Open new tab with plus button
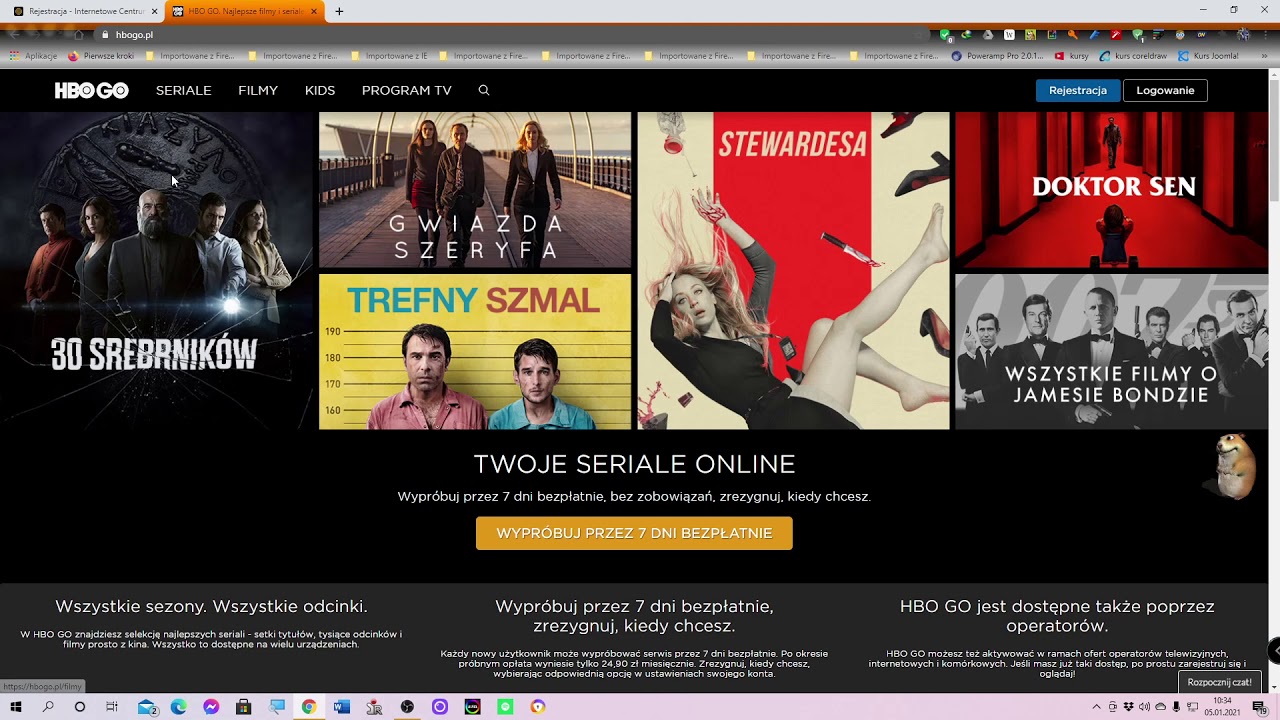 click(x=339, y=11)
